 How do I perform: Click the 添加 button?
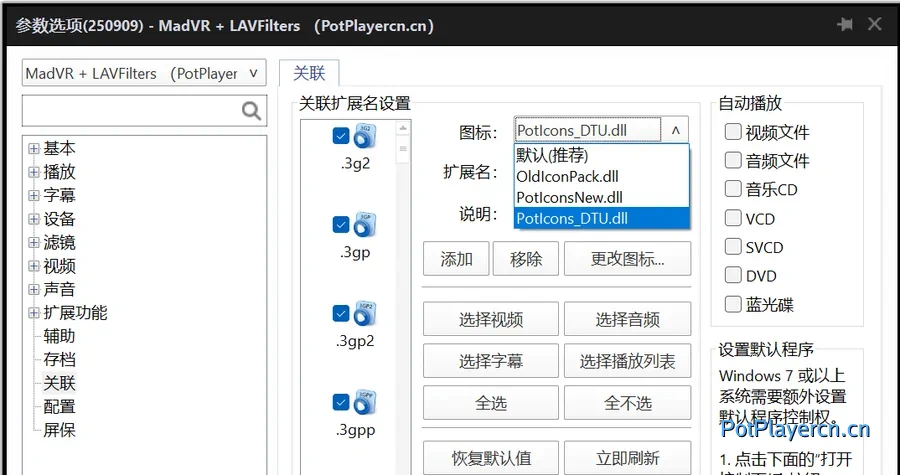click(x=456, y=259)
